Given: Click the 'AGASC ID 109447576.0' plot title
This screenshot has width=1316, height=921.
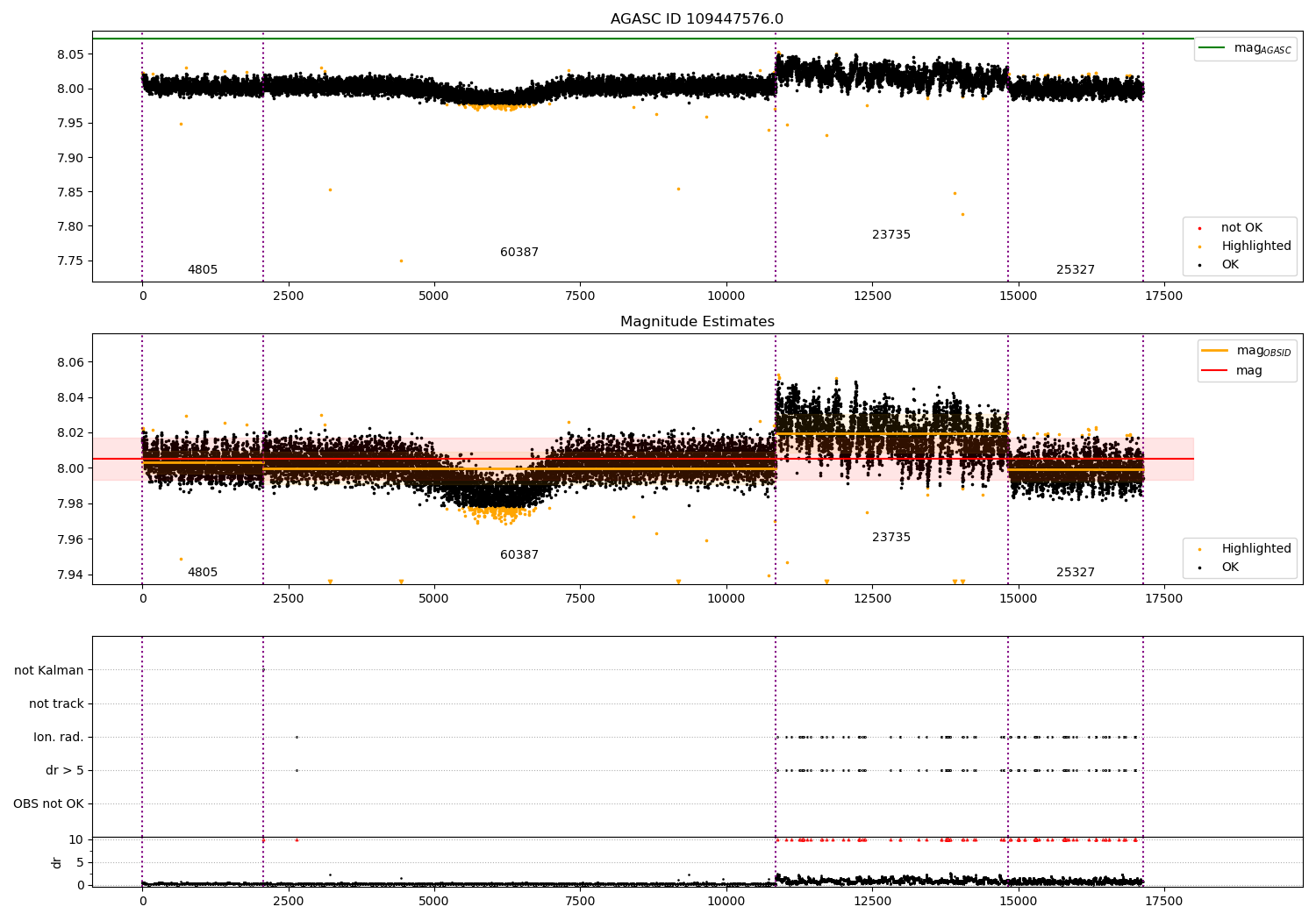Looking at the screenshot, I should pos(697,19).
